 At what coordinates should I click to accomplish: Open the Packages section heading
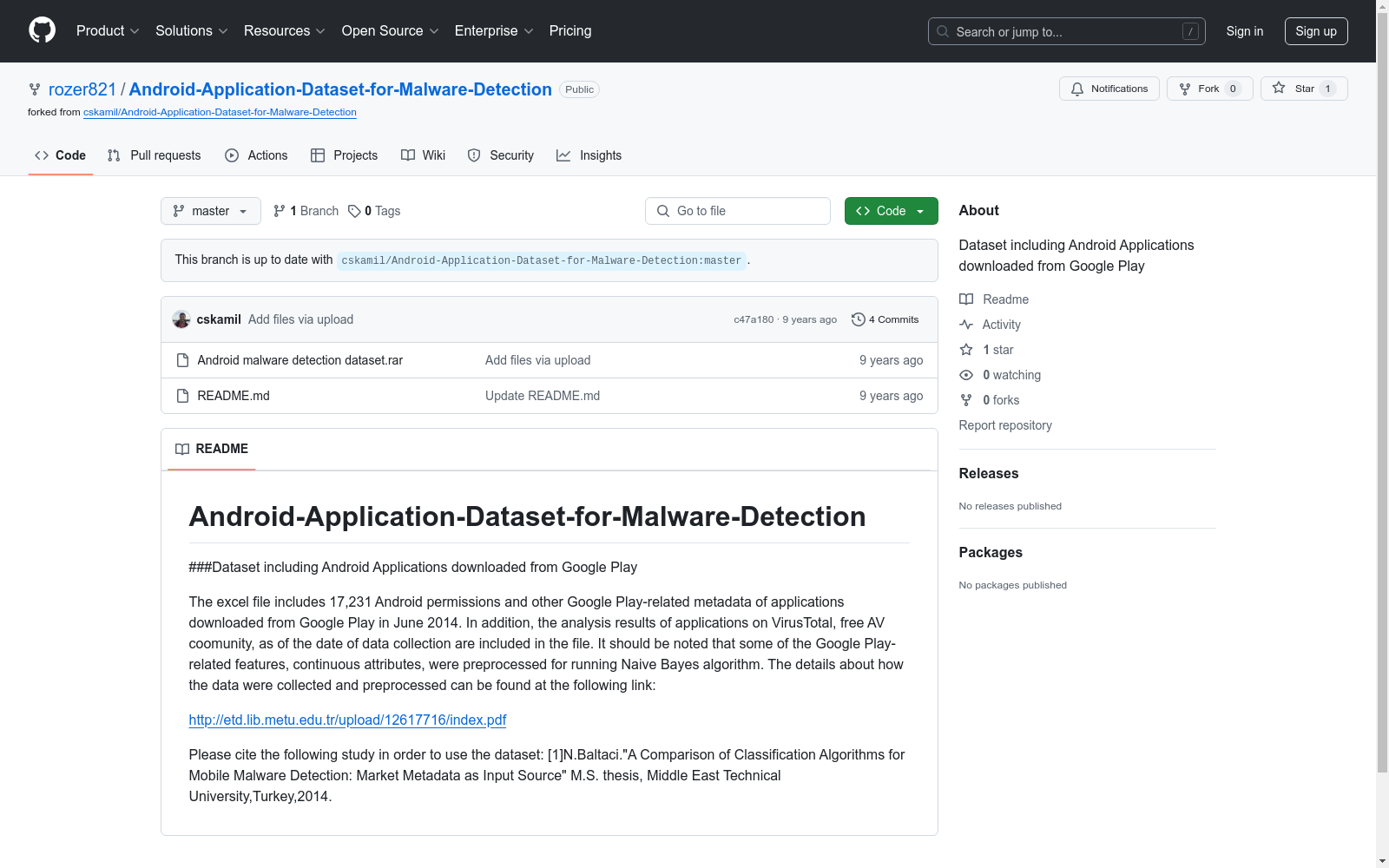(991, 552)
